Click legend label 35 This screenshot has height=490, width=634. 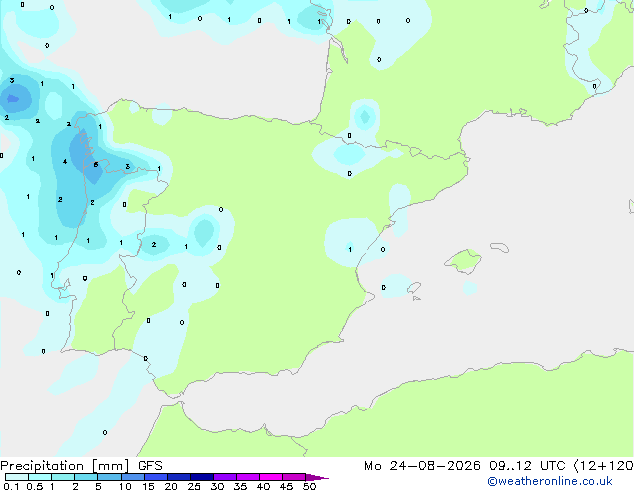click(x=240, y=486)
